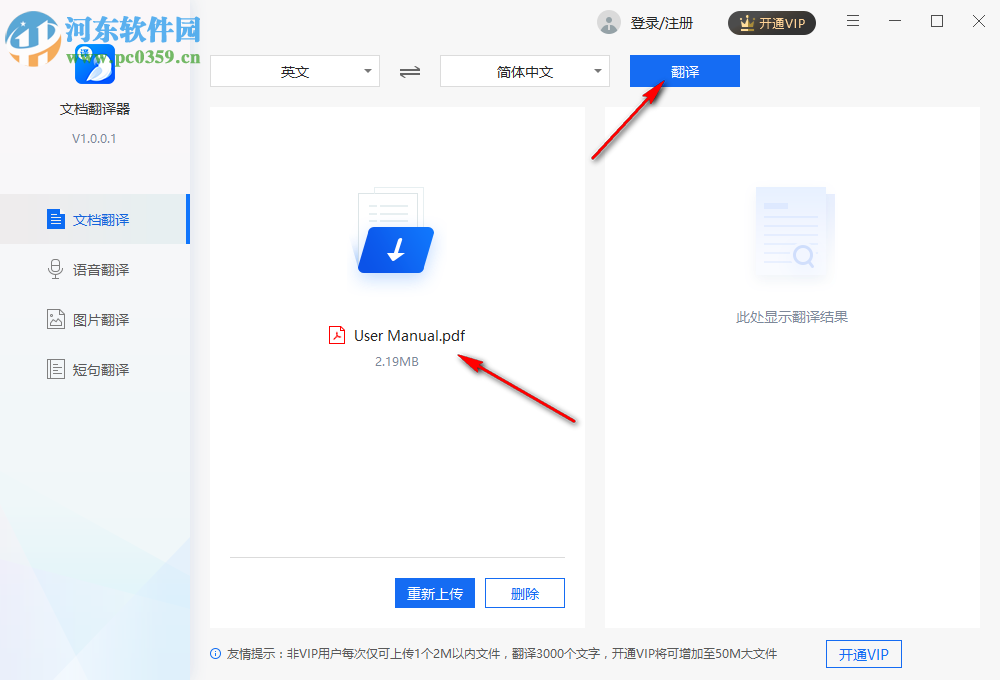The width and height of the screenshot is (1000, 680).
Task: Swap languages with the arrows icon
Action: (x=409, y=71)
